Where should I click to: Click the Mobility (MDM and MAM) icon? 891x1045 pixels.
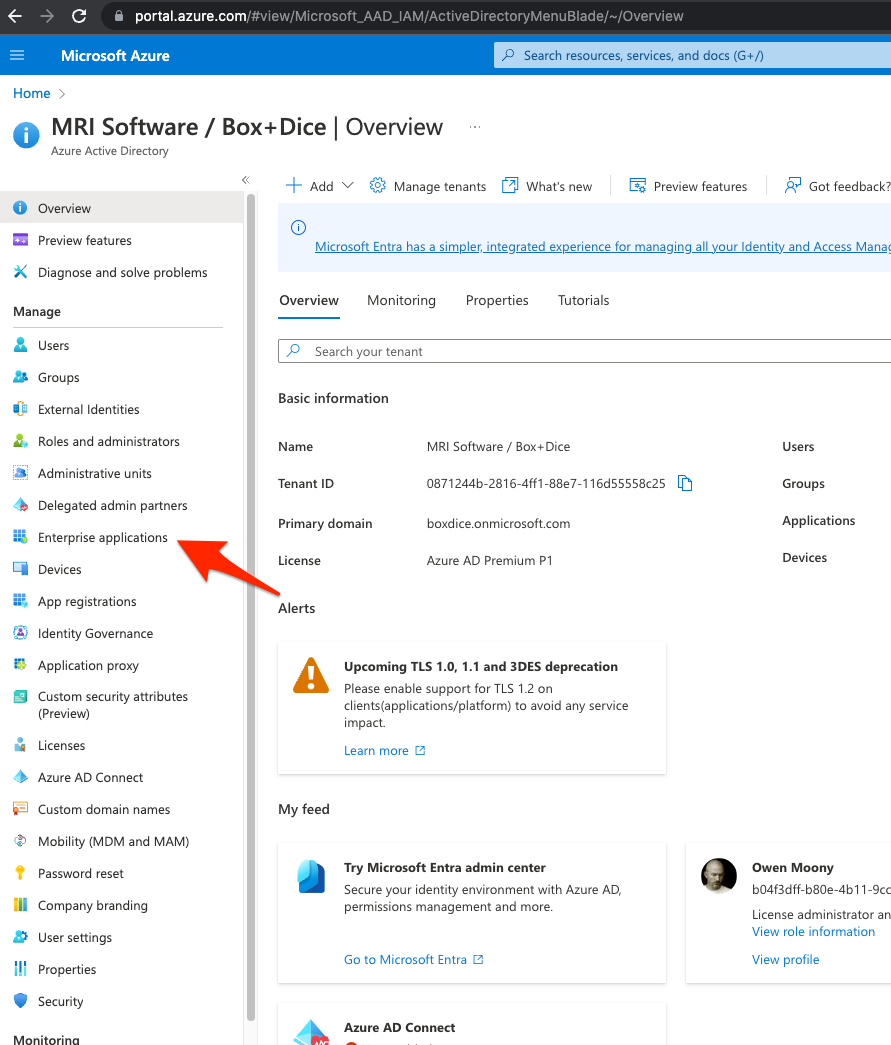coord(21,840)
